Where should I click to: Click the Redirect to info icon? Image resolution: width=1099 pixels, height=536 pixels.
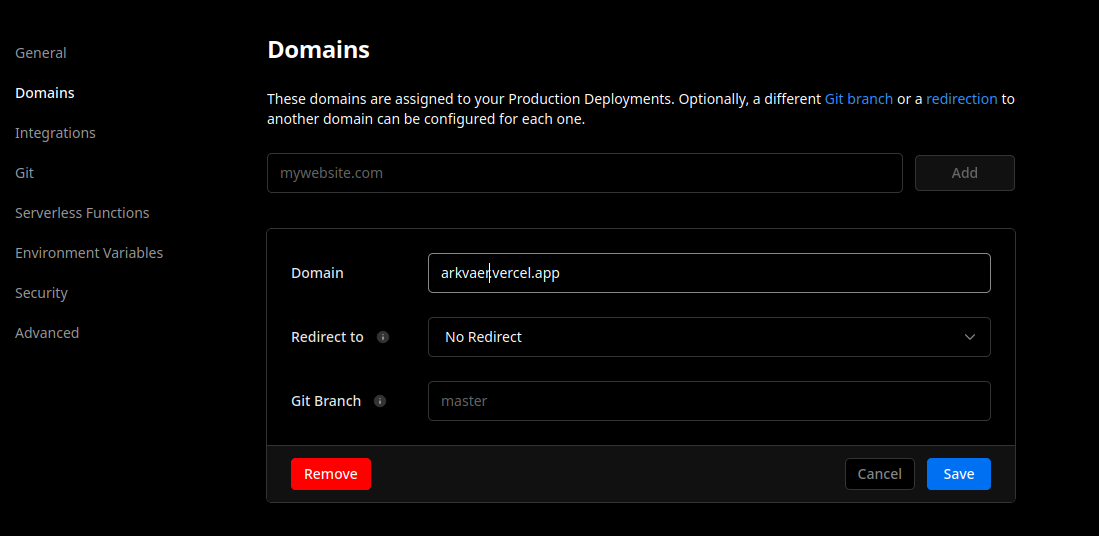[x=383, y=337]
